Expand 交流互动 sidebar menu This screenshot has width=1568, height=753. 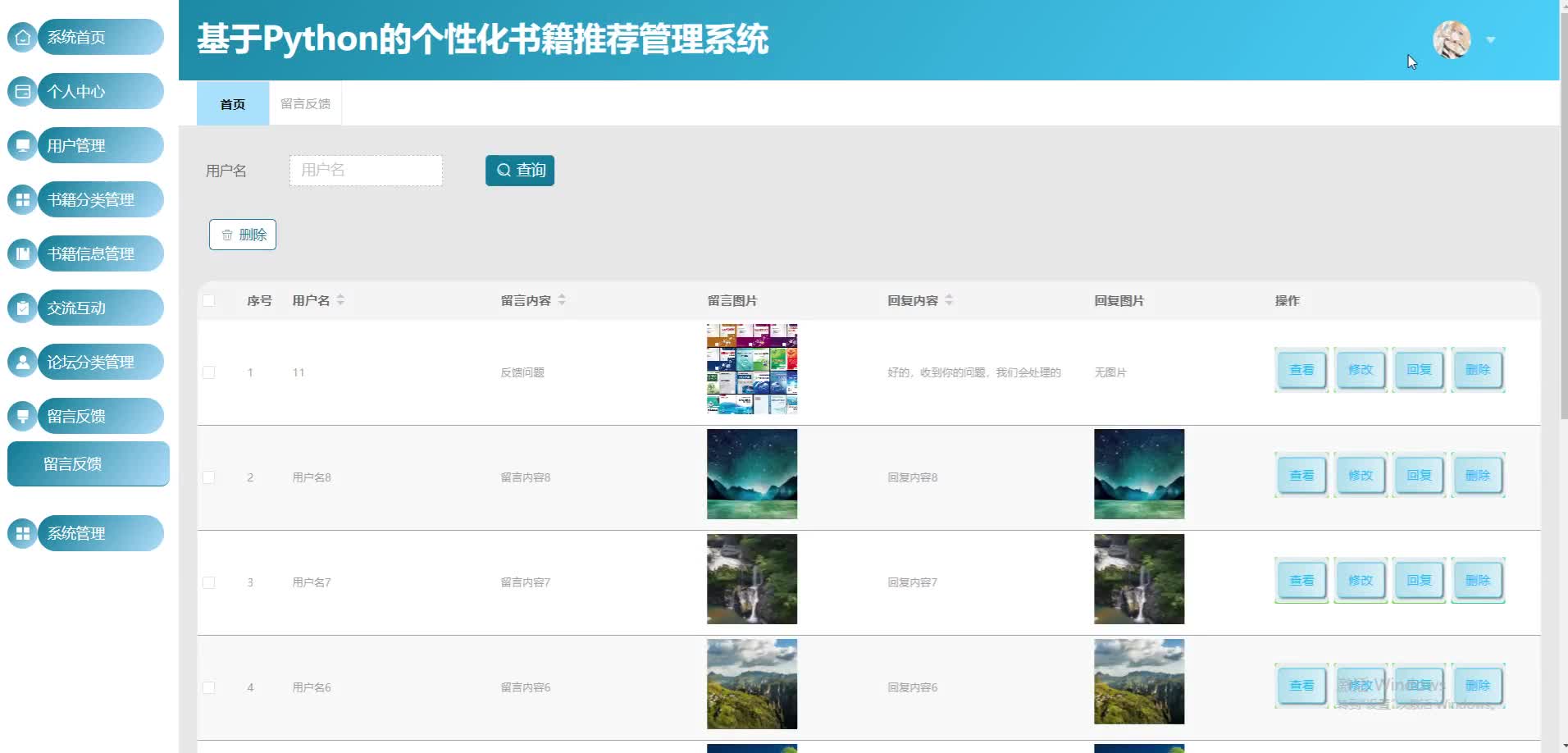tap(100, 308)
